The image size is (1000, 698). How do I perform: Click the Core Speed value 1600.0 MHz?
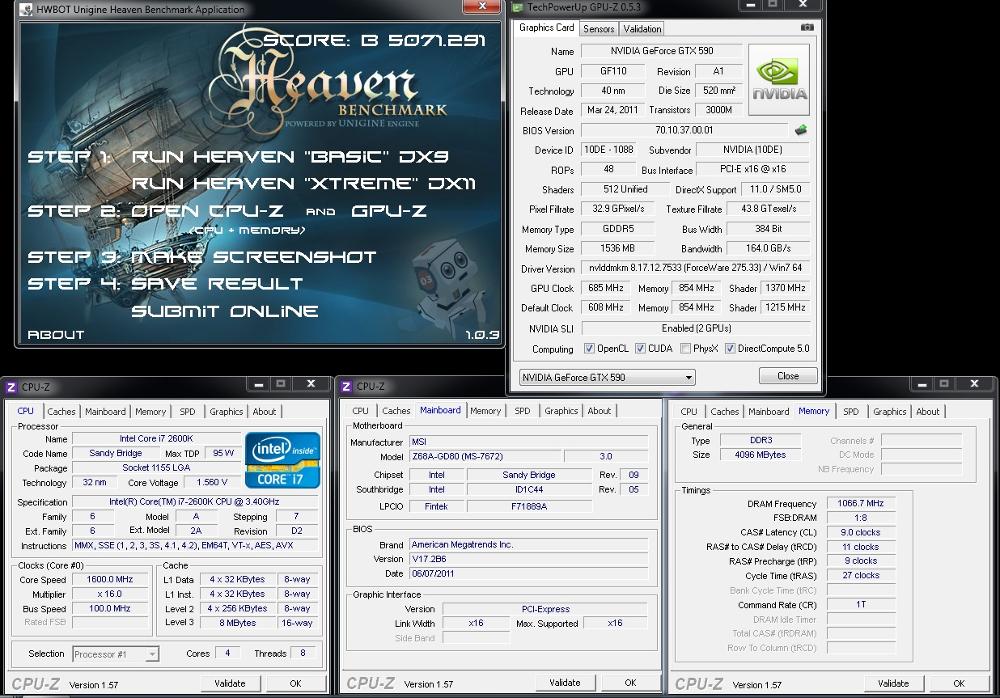click(x=110, y=579)
